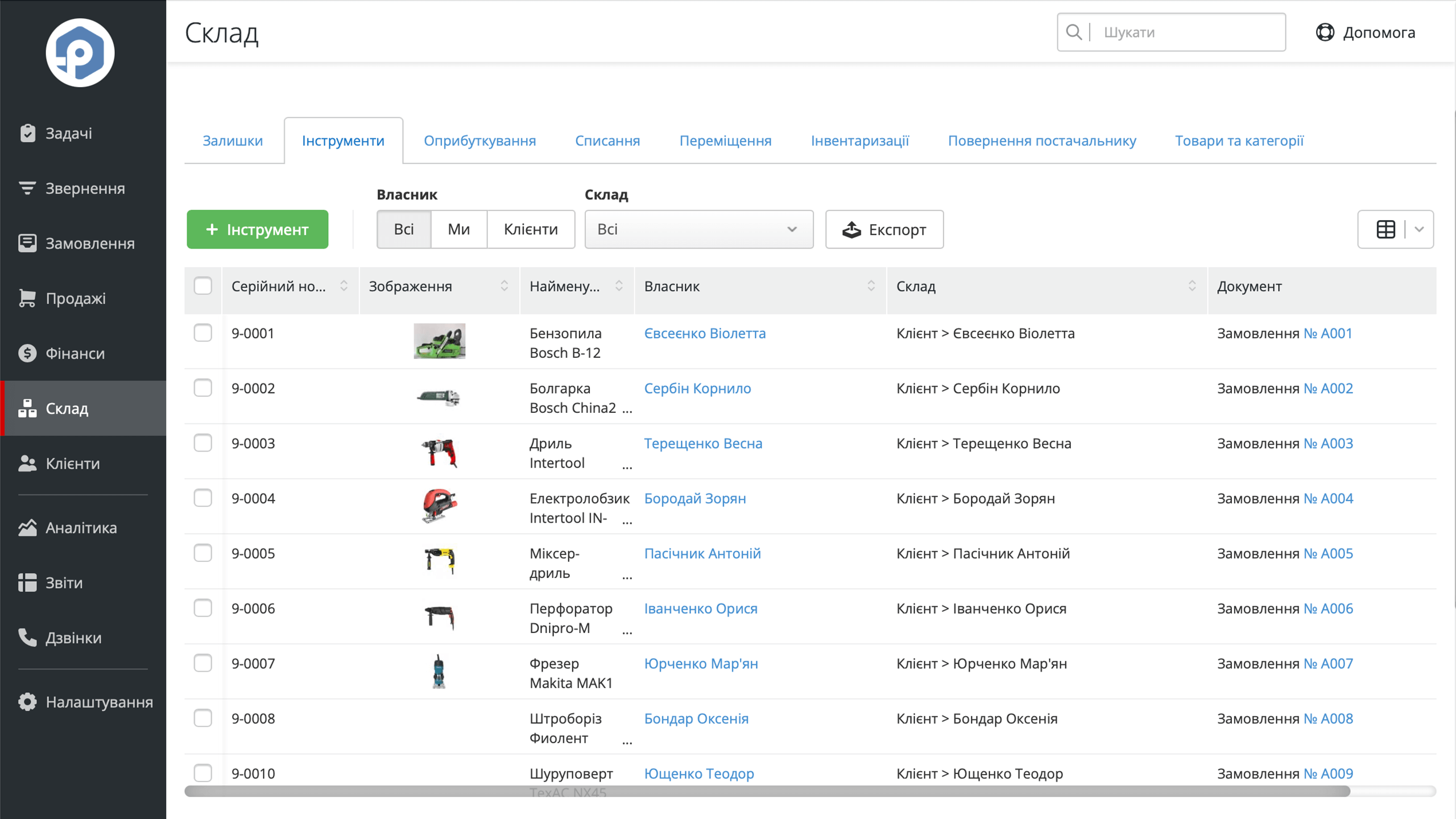Filter owner by Ми
1456x819 pixels.
pyautogui.click(x=458, y=229)
